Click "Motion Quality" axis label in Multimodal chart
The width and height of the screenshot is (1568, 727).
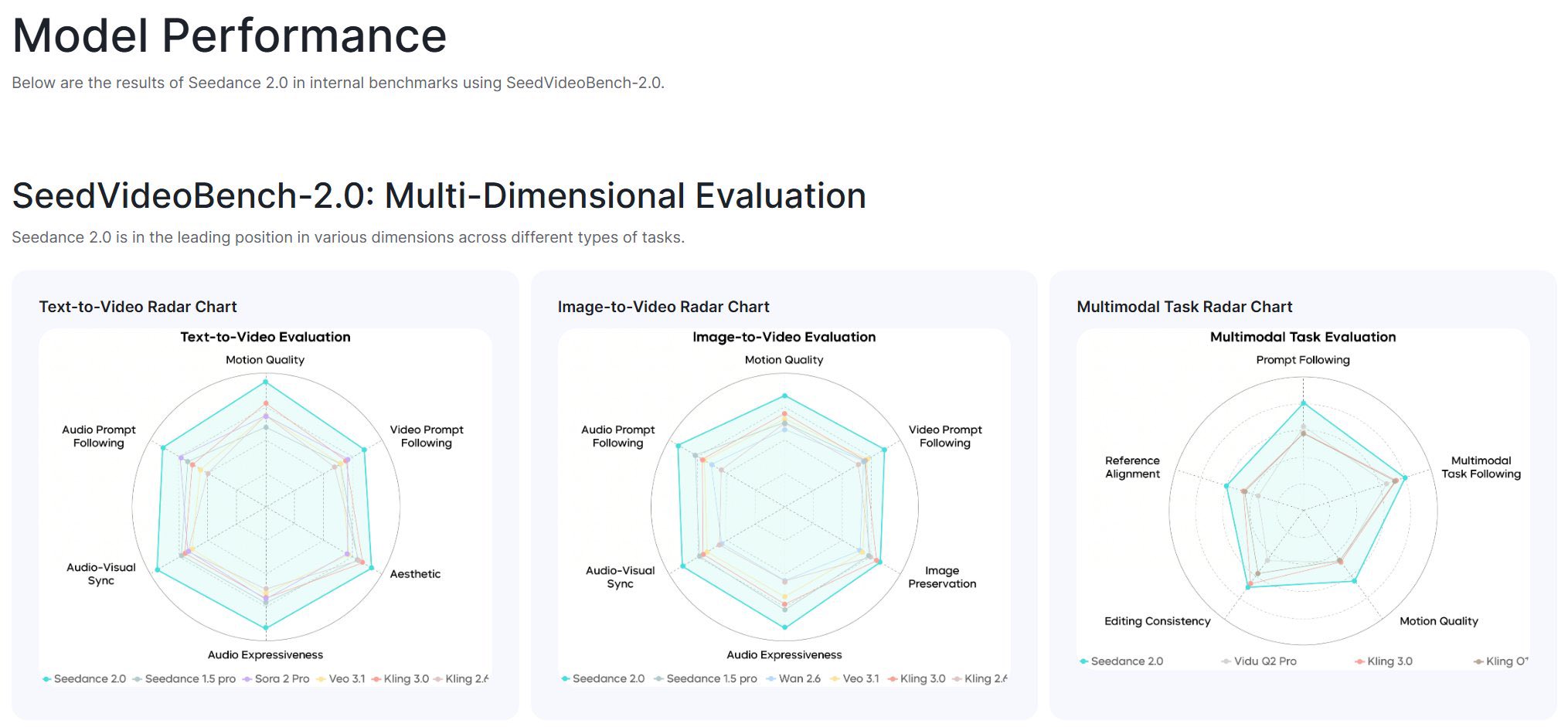1439,621
